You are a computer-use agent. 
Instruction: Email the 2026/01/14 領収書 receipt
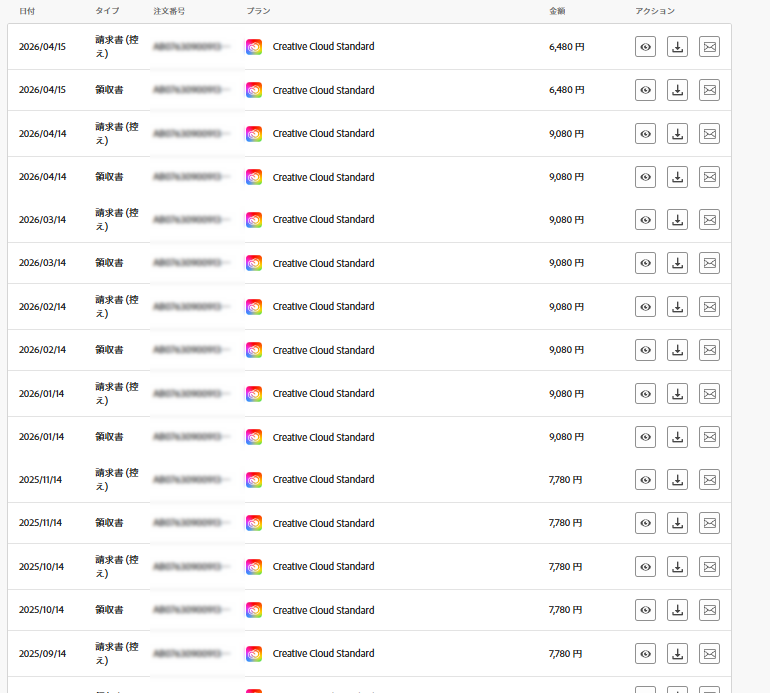(710, 437)
